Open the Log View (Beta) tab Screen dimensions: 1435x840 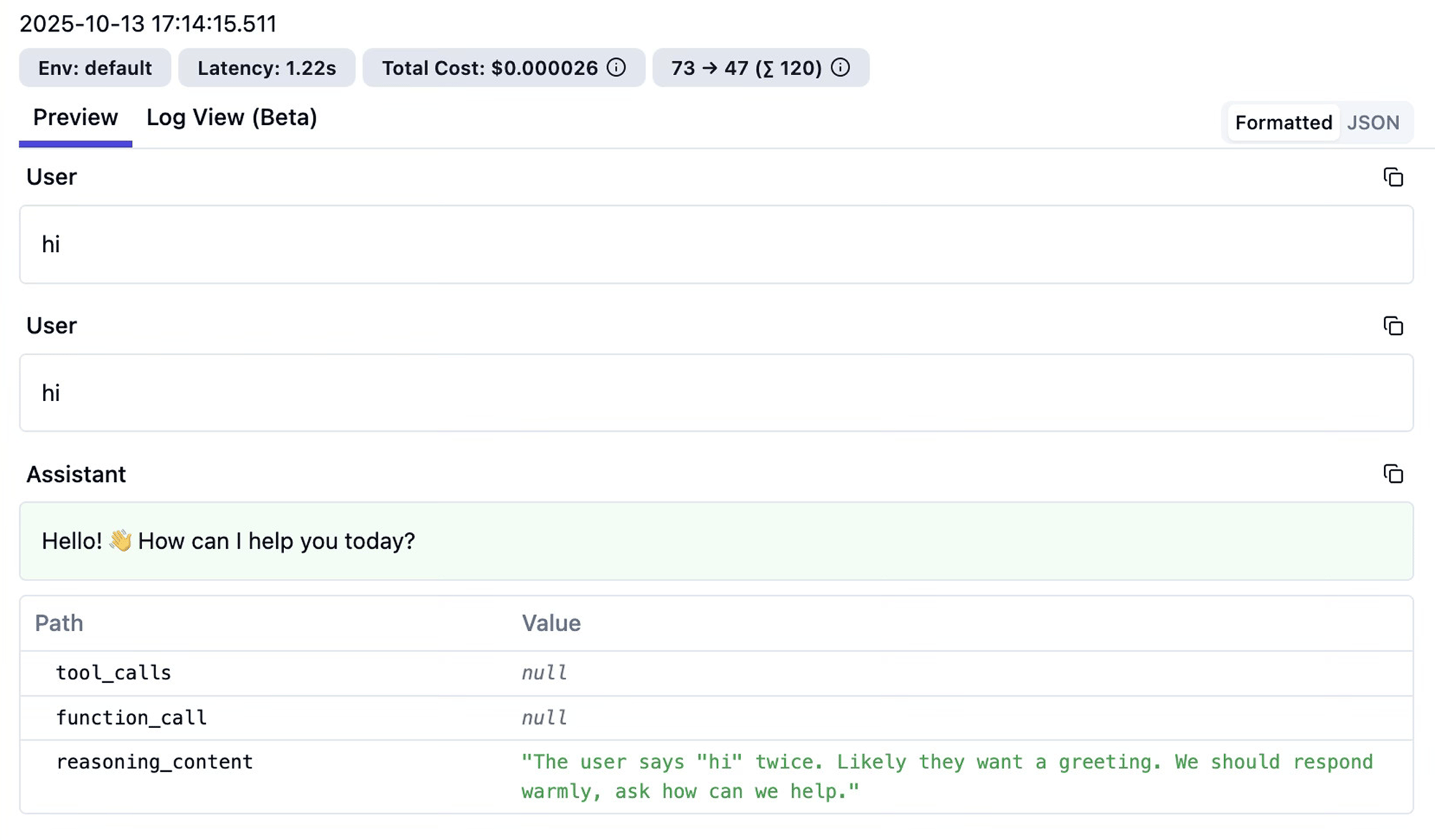tap(231, 118)
